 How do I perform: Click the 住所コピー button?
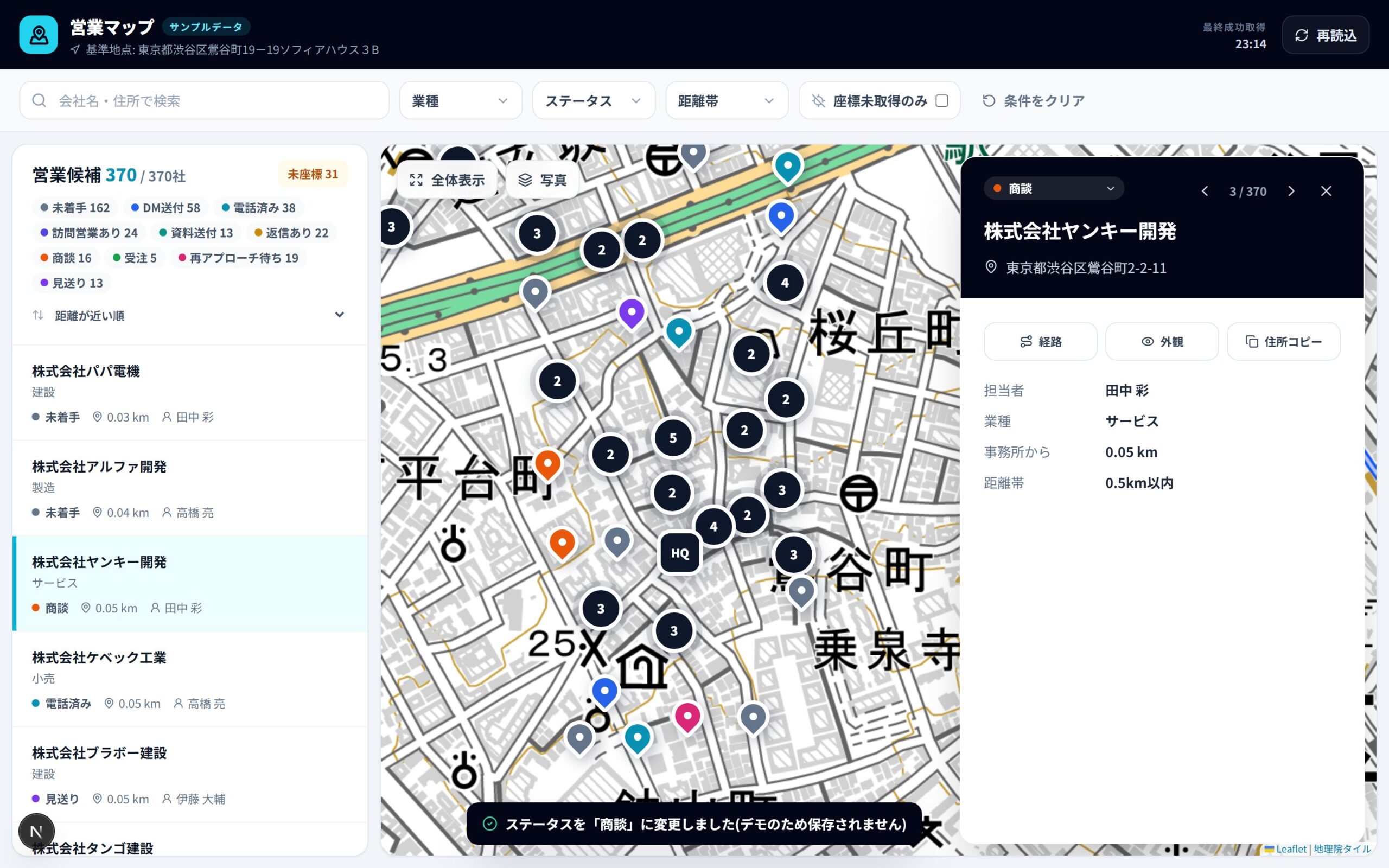tap(1284, 342)
